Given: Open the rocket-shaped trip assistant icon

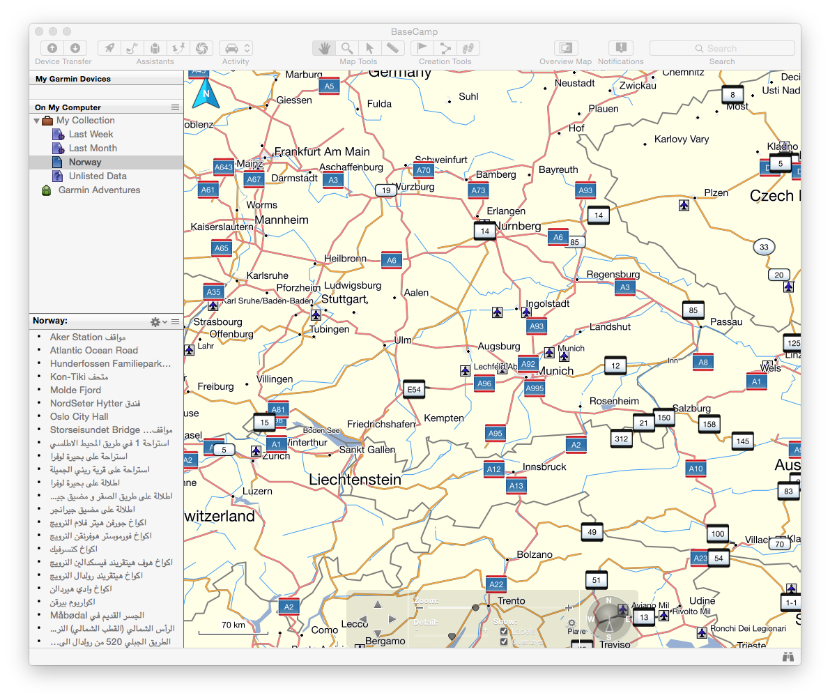Looking at the screenshot, I should tap(109, 48).
